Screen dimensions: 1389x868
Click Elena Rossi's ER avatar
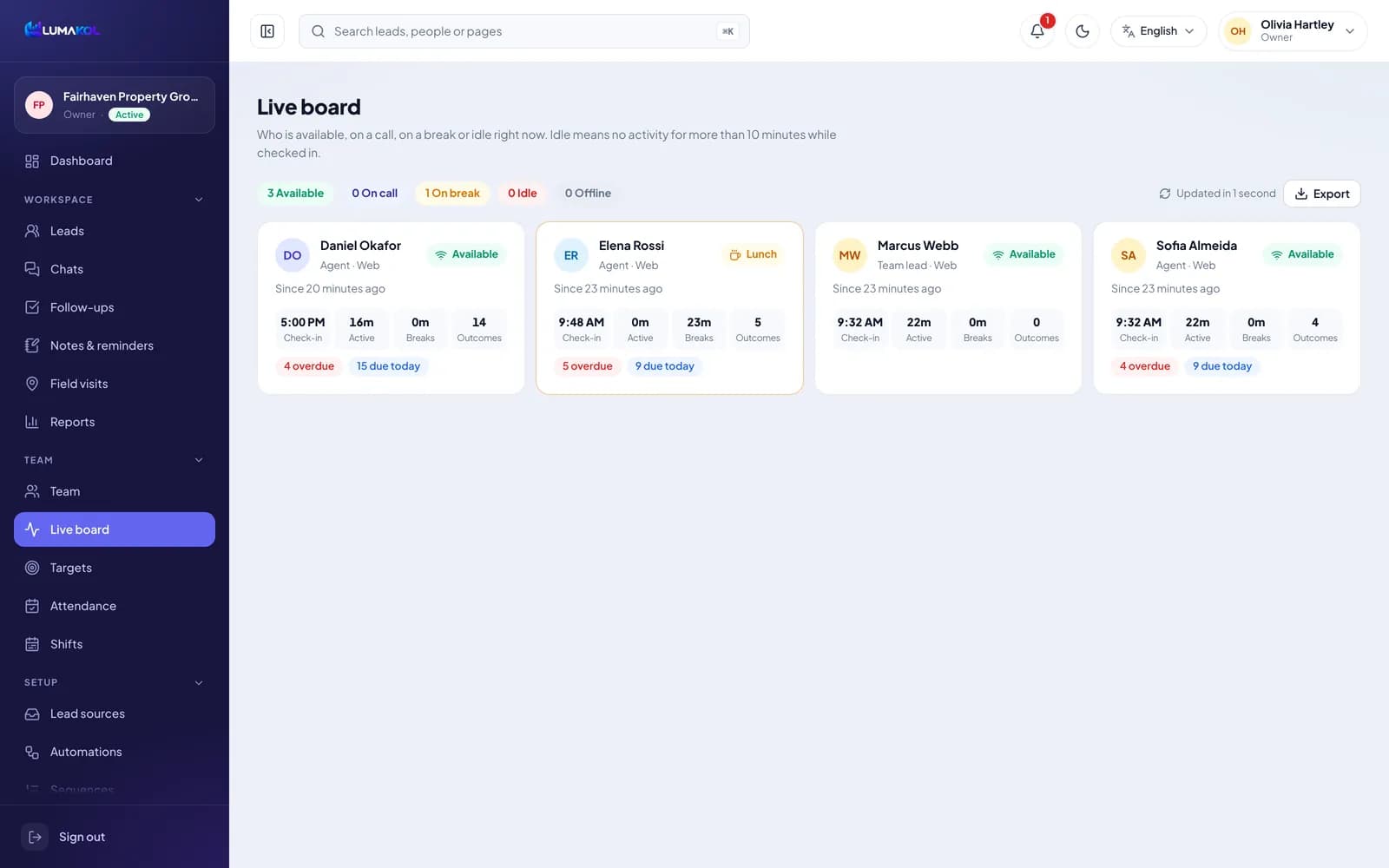coord(571,255)
